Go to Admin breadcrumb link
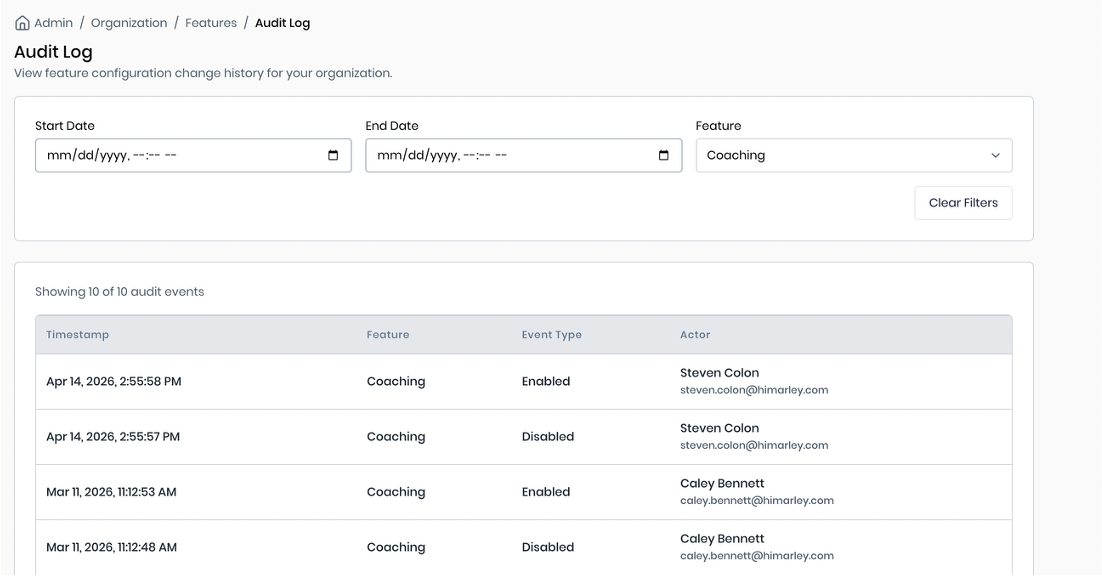The image size is (1102, 576). (x=53, y=23)
